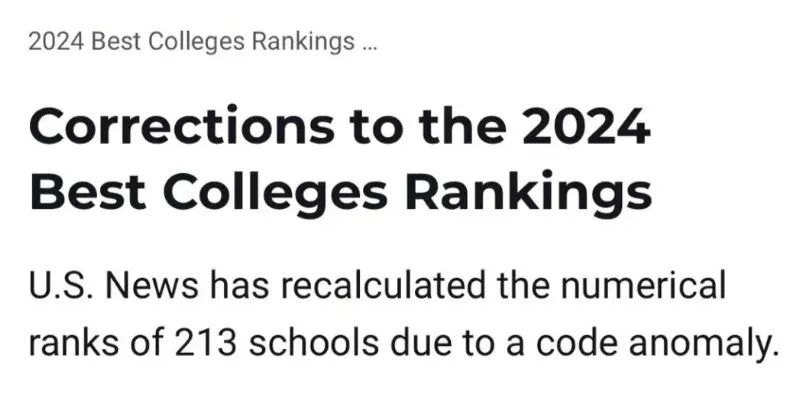Image resolution: width=812 pixels, height=399 pixels.
Task: Click the word Rankings in the headline
Action: (x=528, y=192)
